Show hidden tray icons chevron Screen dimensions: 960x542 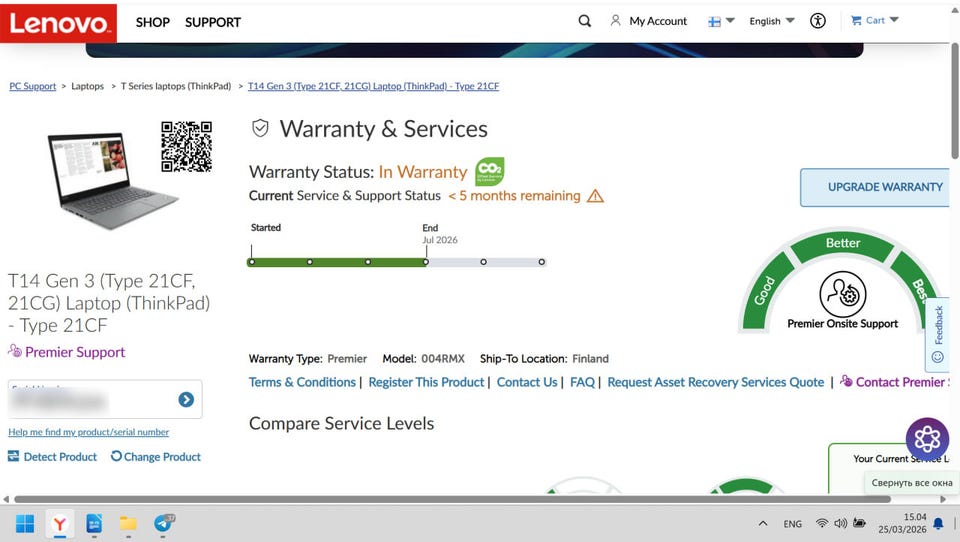pyautogui.click(x=763, y=524)
